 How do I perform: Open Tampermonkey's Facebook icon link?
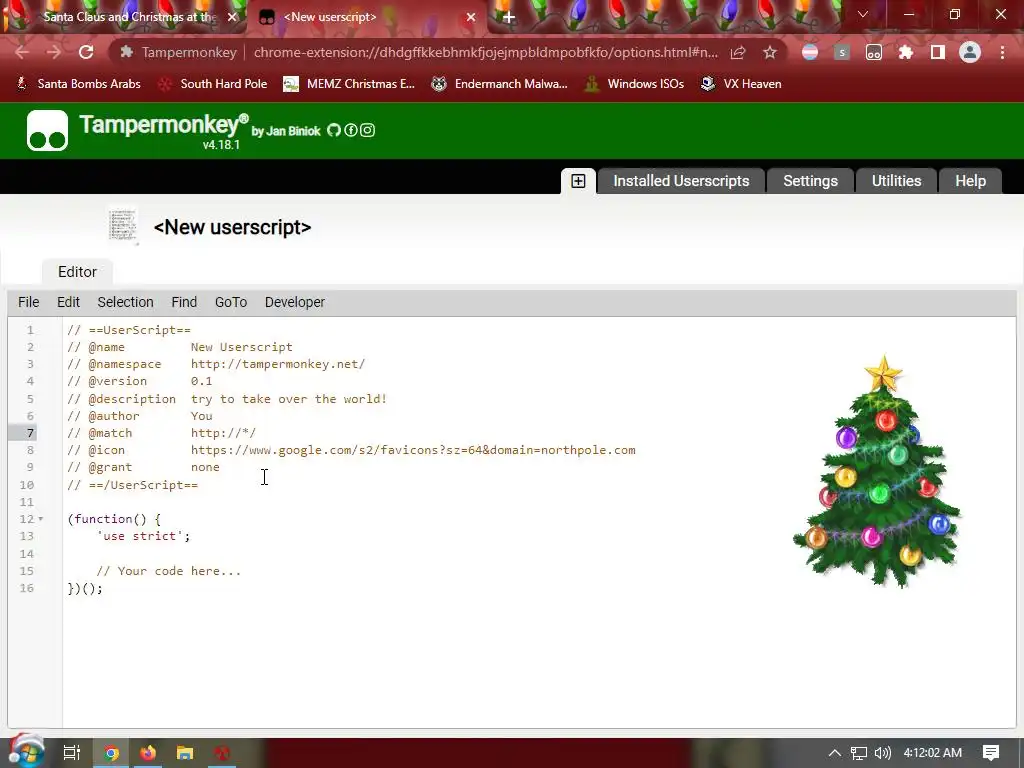click(351, 130)
